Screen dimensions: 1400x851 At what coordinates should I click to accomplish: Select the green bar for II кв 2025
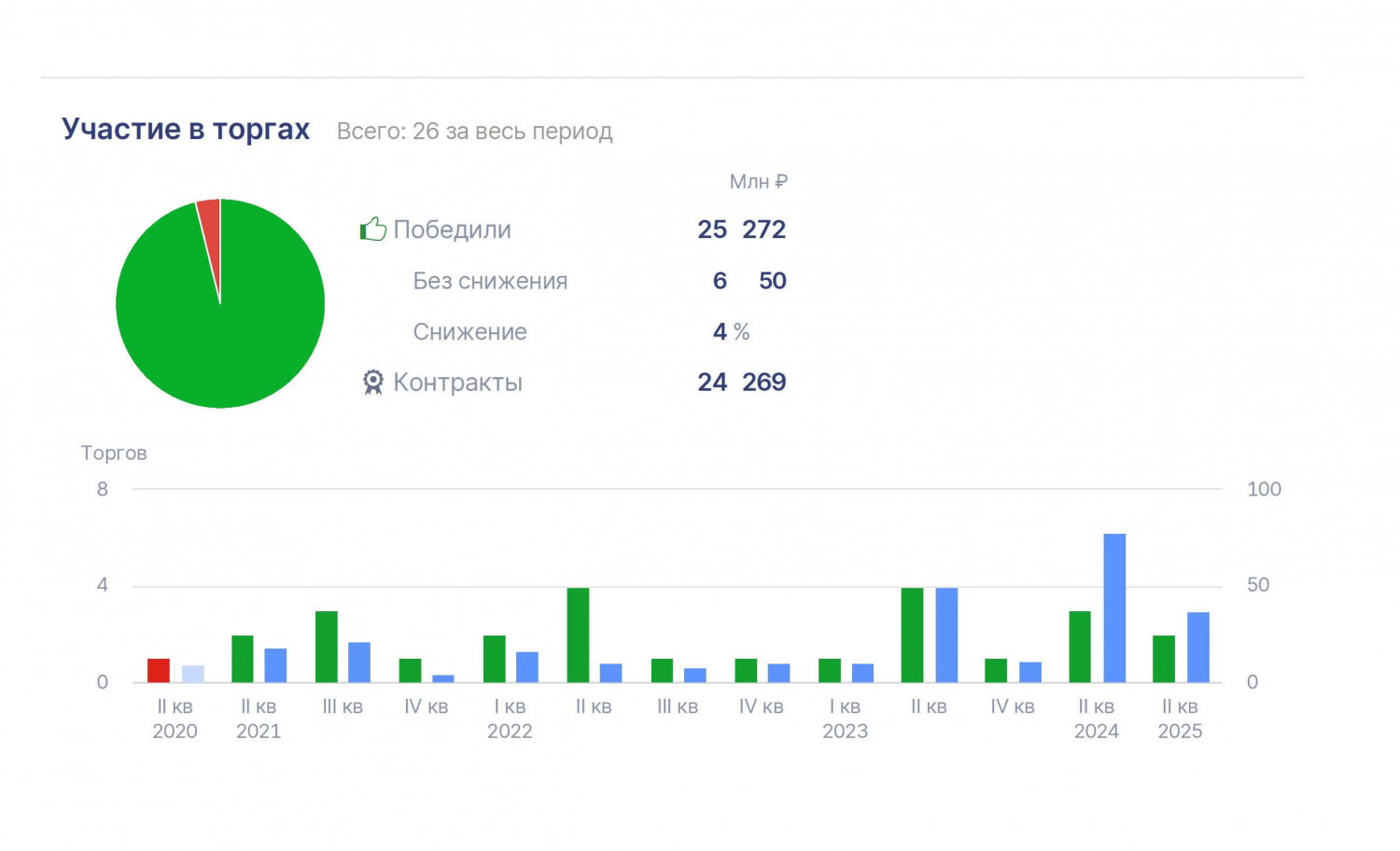click(x=1164, y=659)
